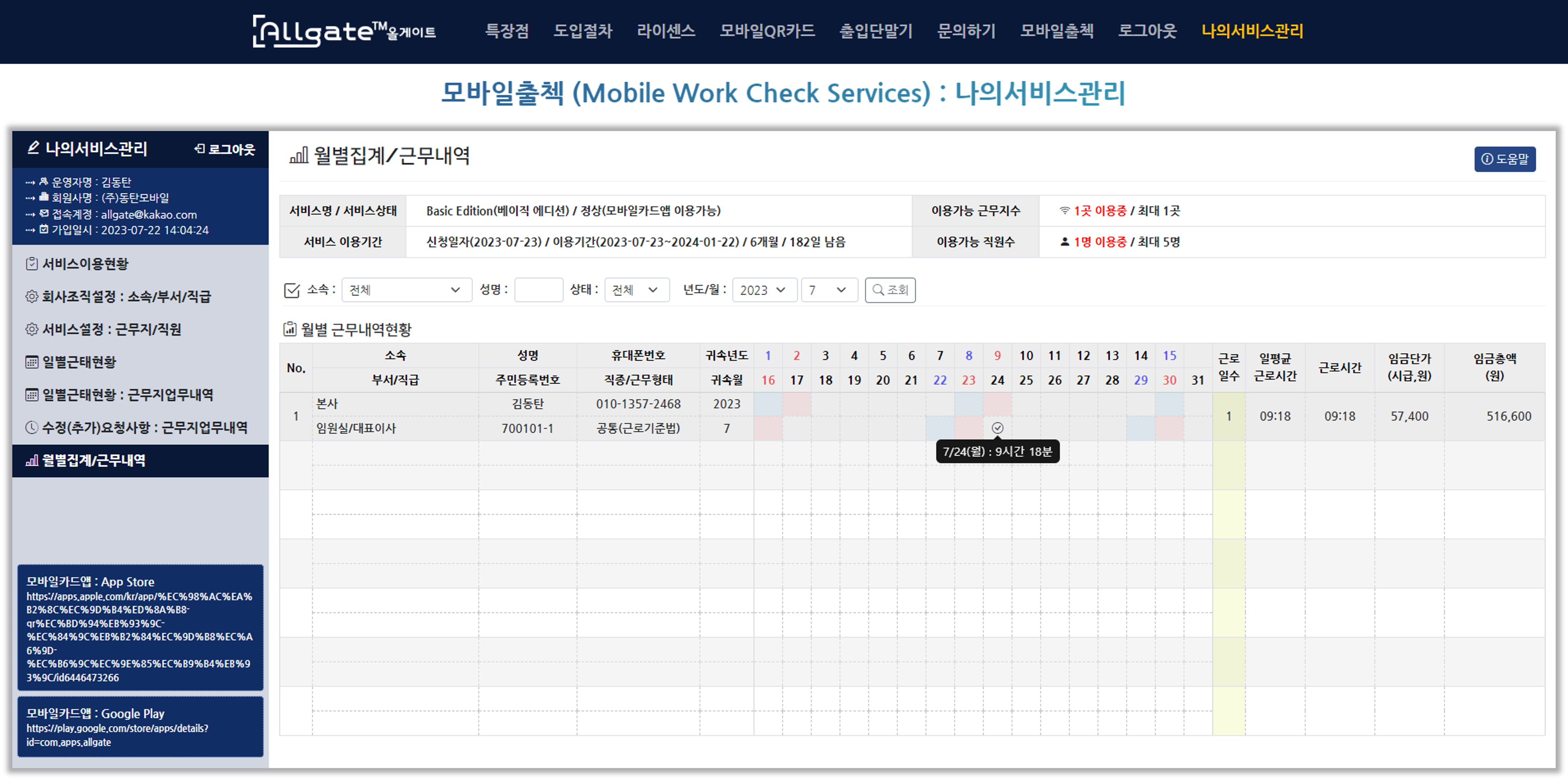This screenshot has width=1568, height=782.
Task: Open the month 7 dropdown
Action: [829, 290]
